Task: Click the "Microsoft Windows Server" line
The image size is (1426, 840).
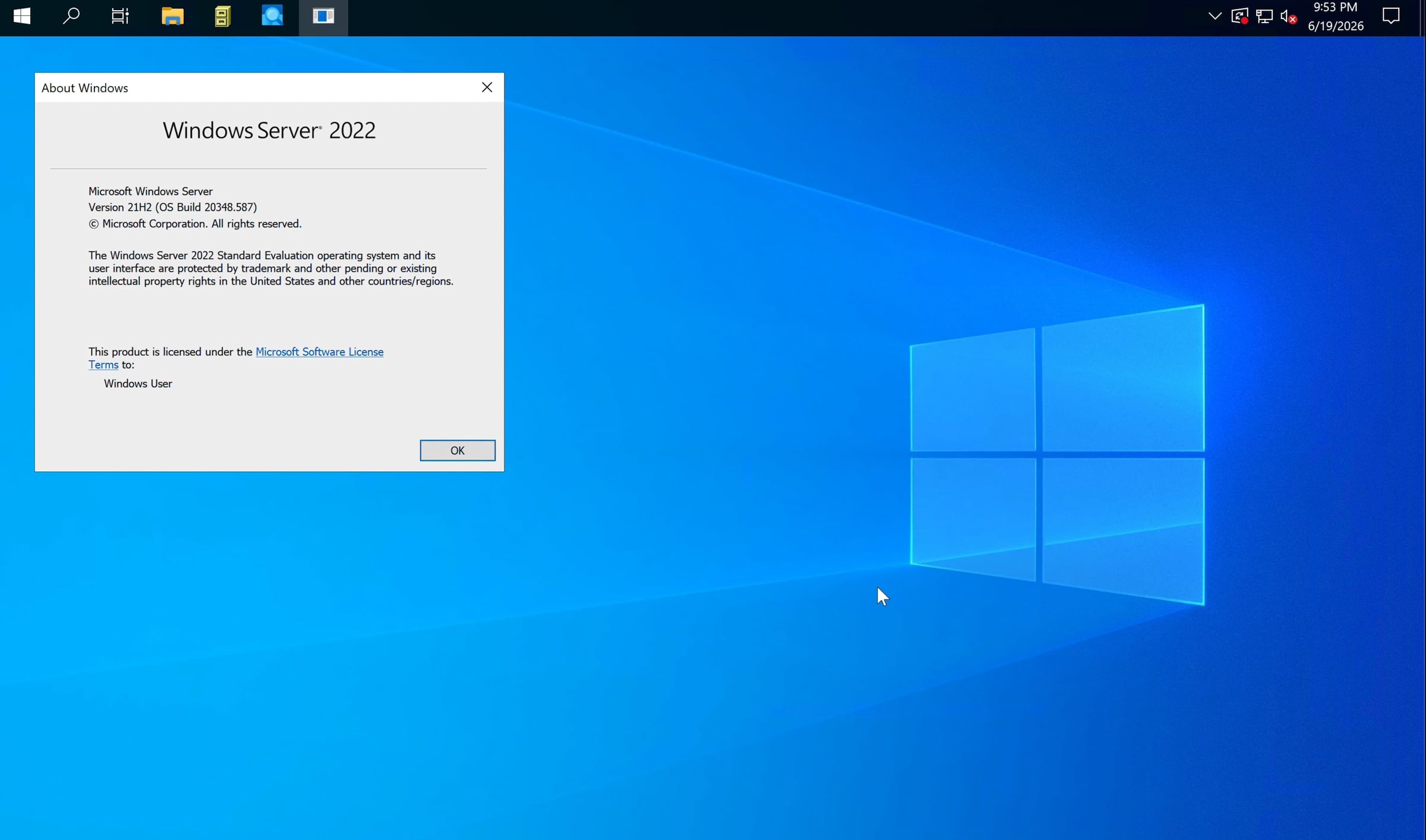Action: coord(150,191)
